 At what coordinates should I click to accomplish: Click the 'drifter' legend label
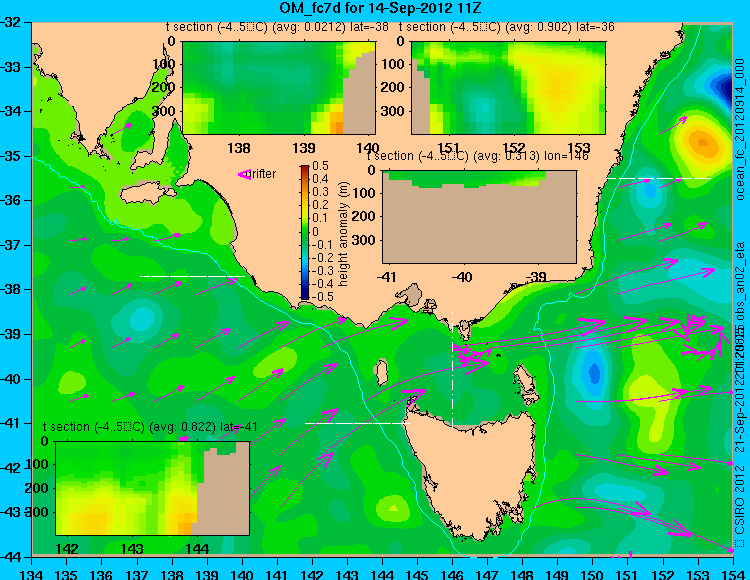263,174
